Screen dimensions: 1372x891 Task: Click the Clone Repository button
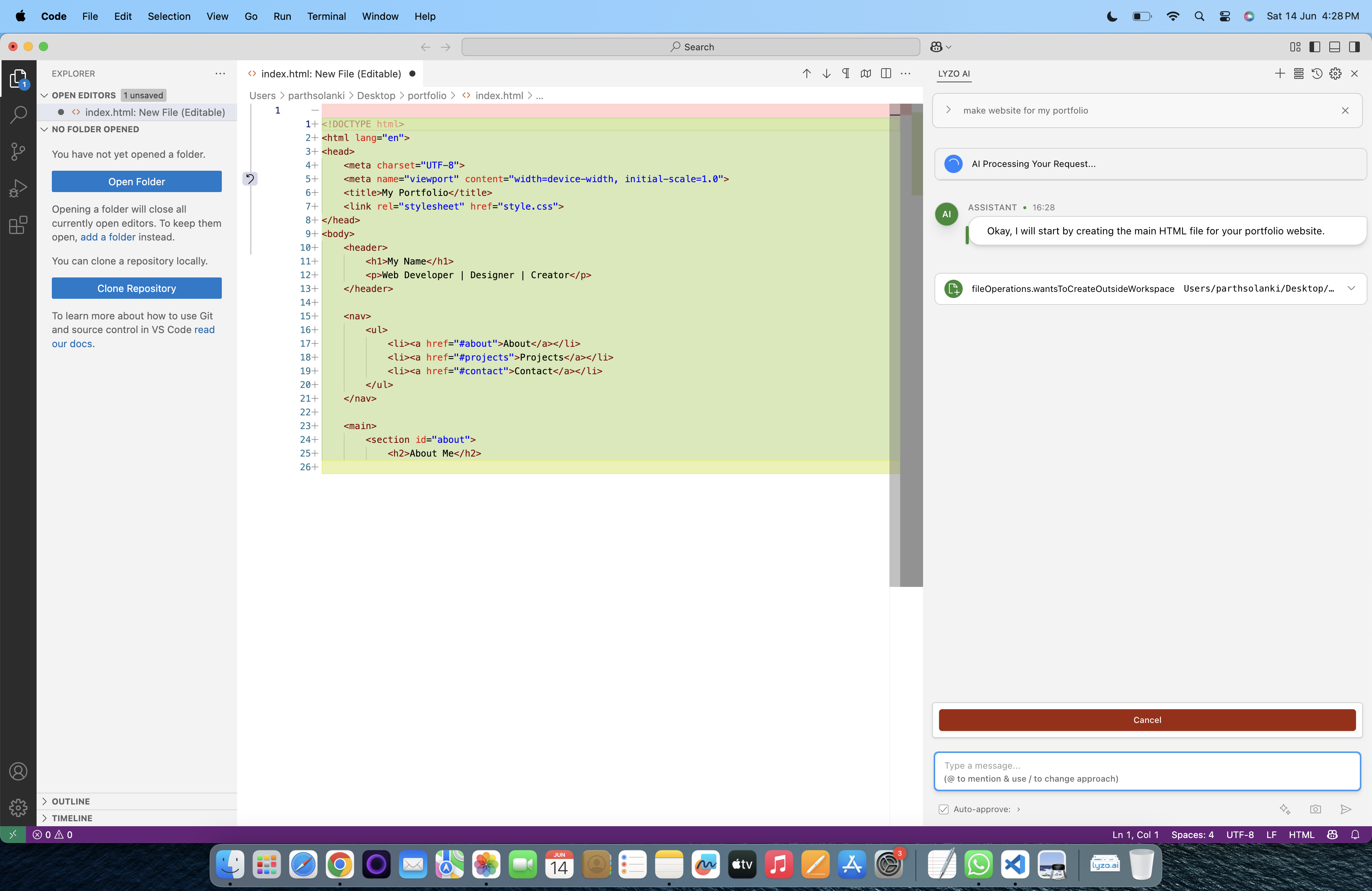tap(136, 288)
